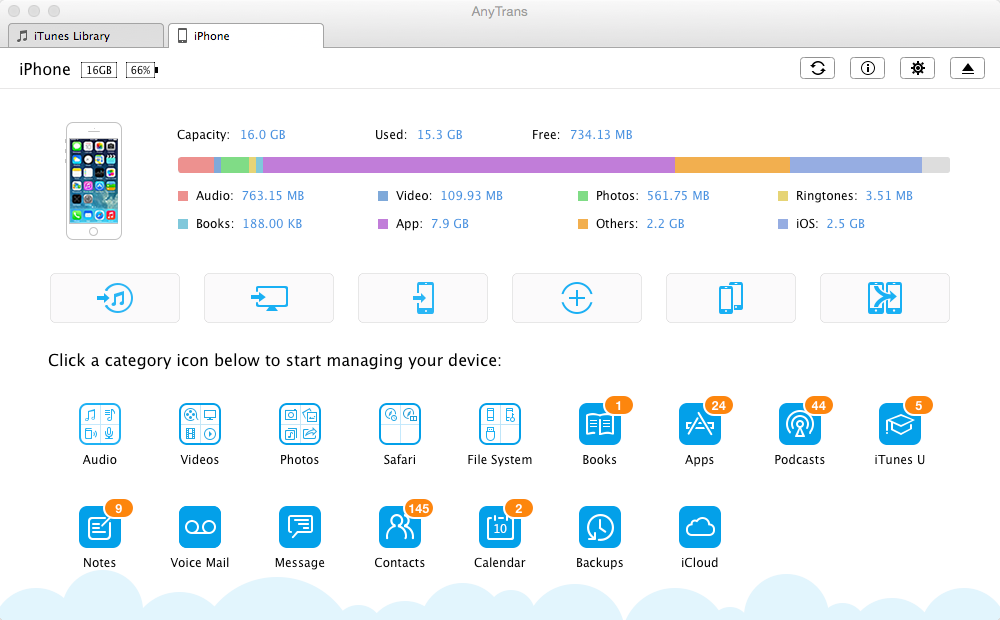Open the Podcasts category

point(800,424)
